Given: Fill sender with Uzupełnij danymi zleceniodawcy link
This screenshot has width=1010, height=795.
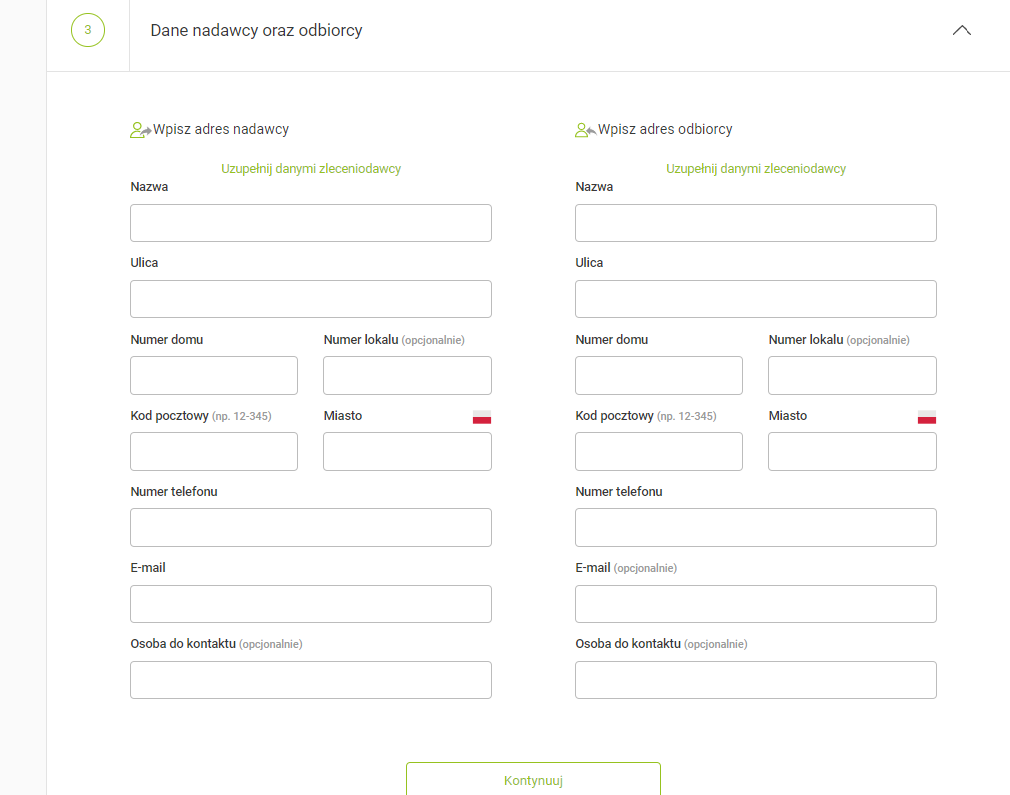Looking at the screenshot, I should coord(311,169).
